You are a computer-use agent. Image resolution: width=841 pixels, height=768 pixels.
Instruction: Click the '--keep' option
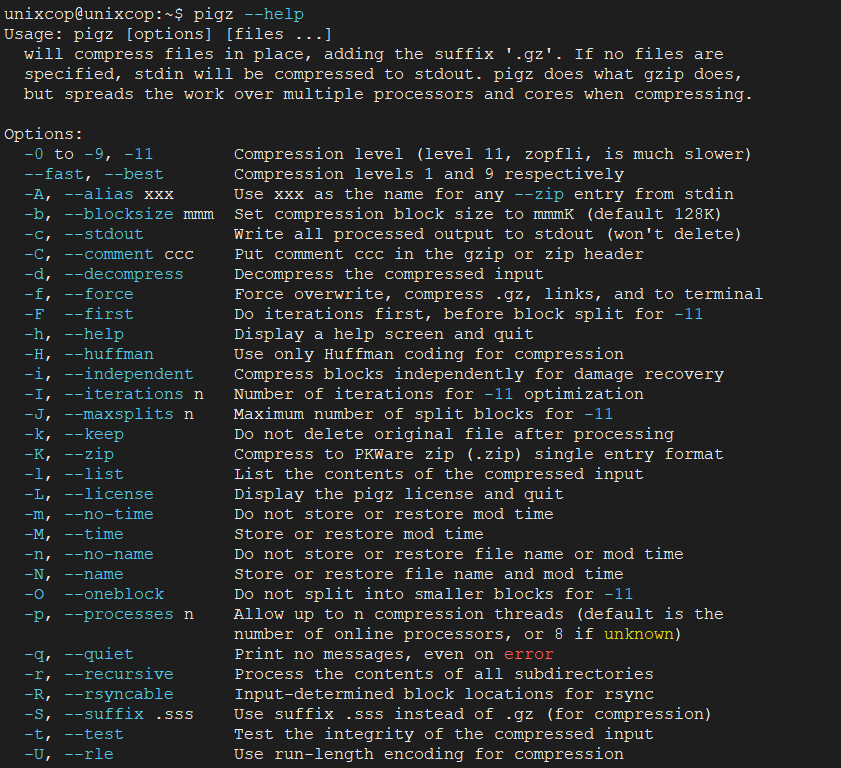(x=94, y=434)
